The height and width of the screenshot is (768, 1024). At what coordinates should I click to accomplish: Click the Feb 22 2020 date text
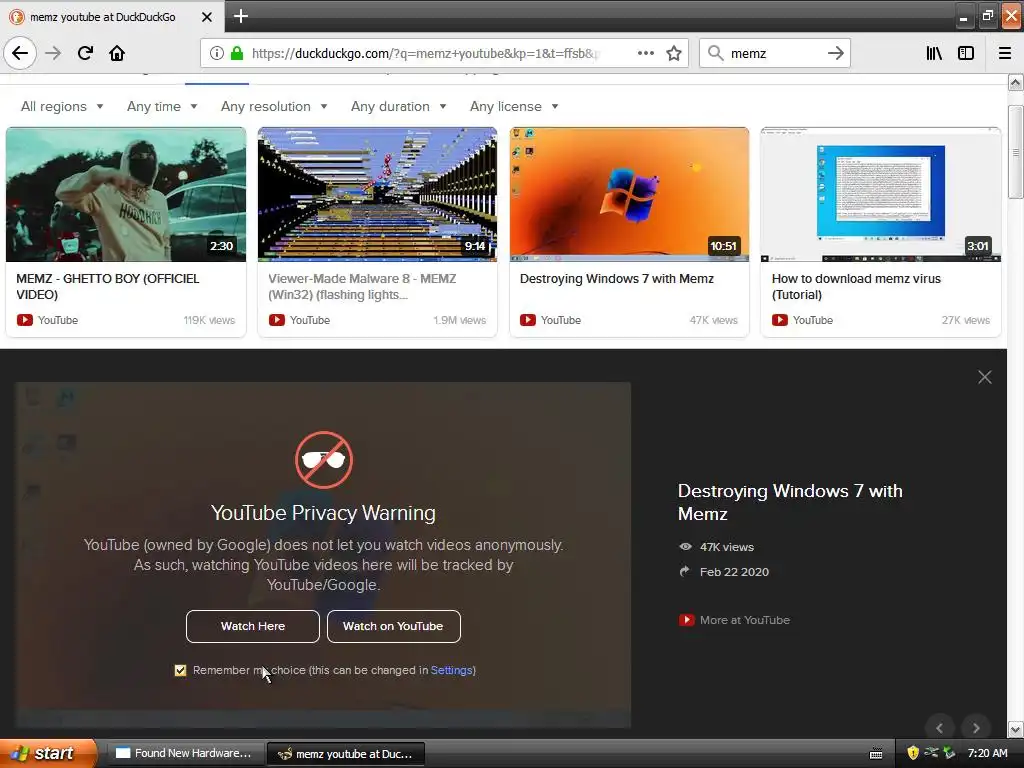734,572
